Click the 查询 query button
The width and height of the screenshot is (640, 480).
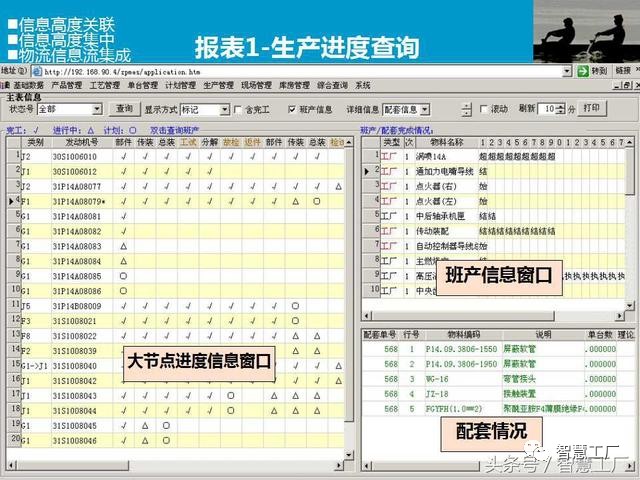point(124,108)
